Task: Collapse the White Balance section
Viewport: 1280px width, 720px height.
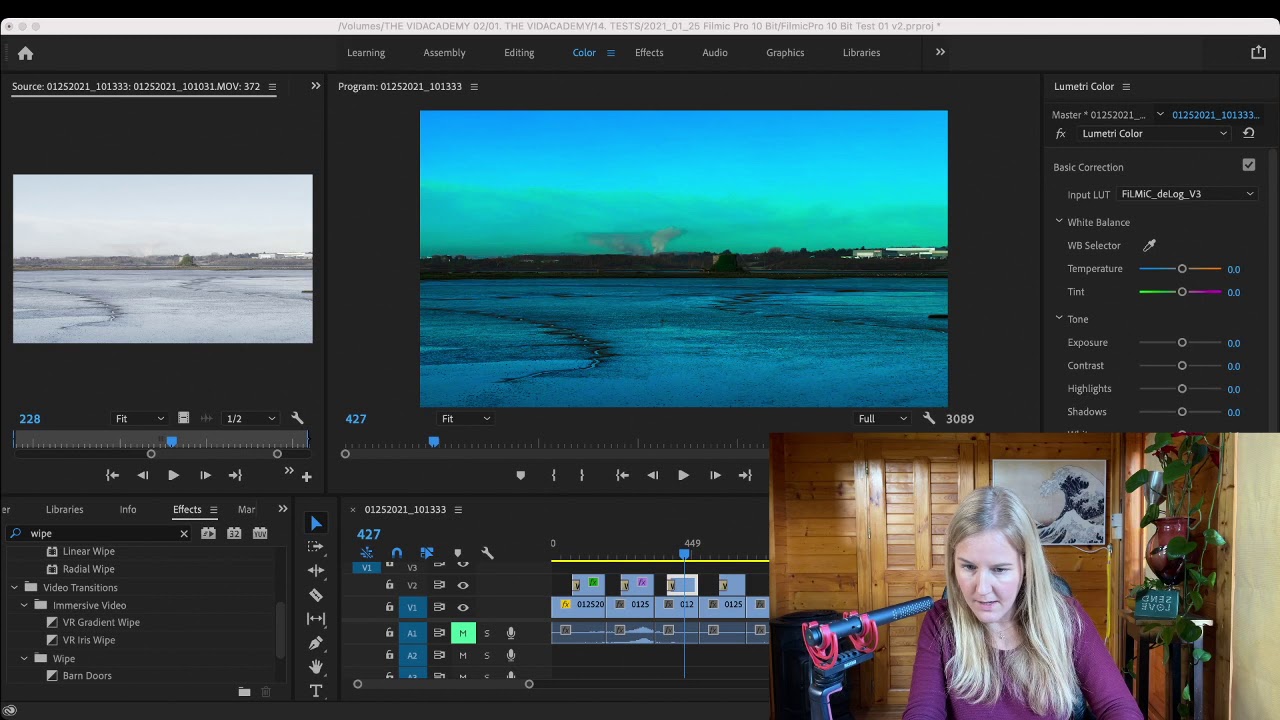Action: point(1059,222)
